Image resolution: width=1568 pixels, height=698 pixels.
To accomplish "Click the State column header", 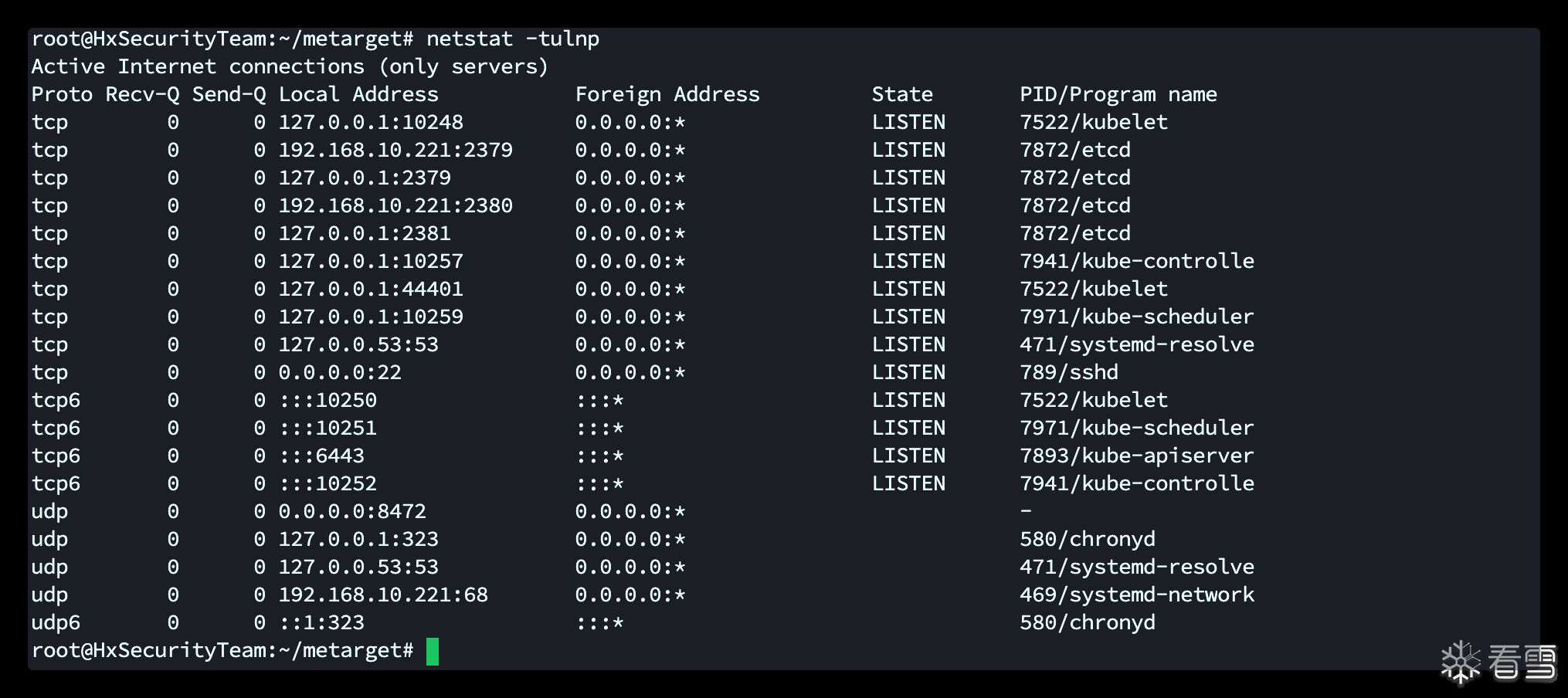I will tap(902, 94).
